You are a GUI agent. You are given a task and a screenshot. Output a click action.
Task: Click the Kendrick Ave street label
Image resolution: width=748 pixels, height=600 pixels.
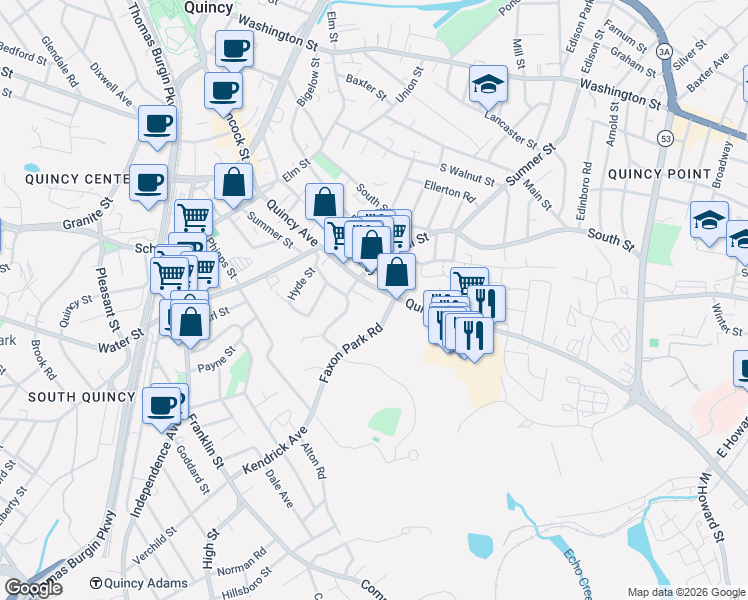275,450
